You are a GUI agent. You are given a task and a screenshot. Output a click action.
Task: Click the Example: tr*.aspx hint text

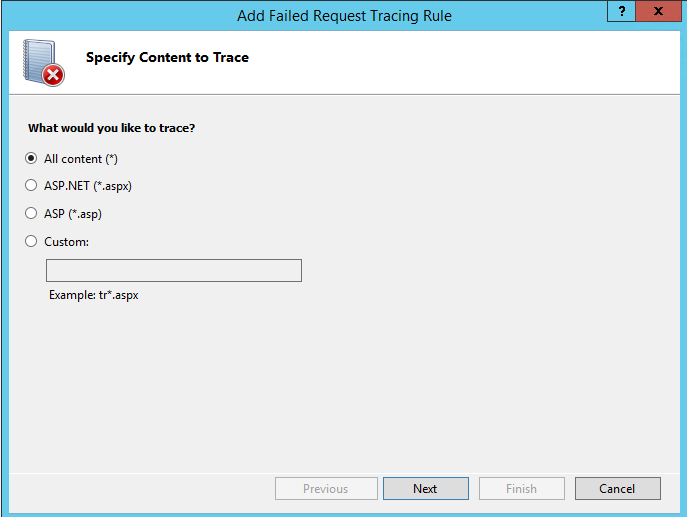(93, 295)
